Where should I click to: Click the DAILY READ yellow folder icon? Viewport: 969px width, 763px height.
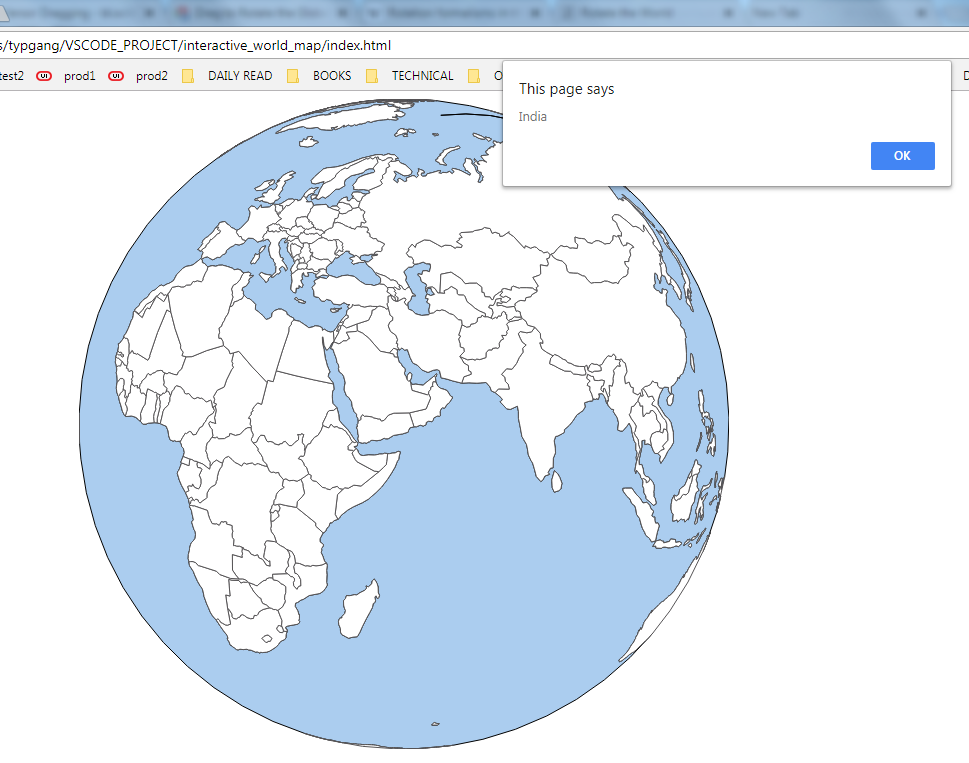[x=186, y=75]
